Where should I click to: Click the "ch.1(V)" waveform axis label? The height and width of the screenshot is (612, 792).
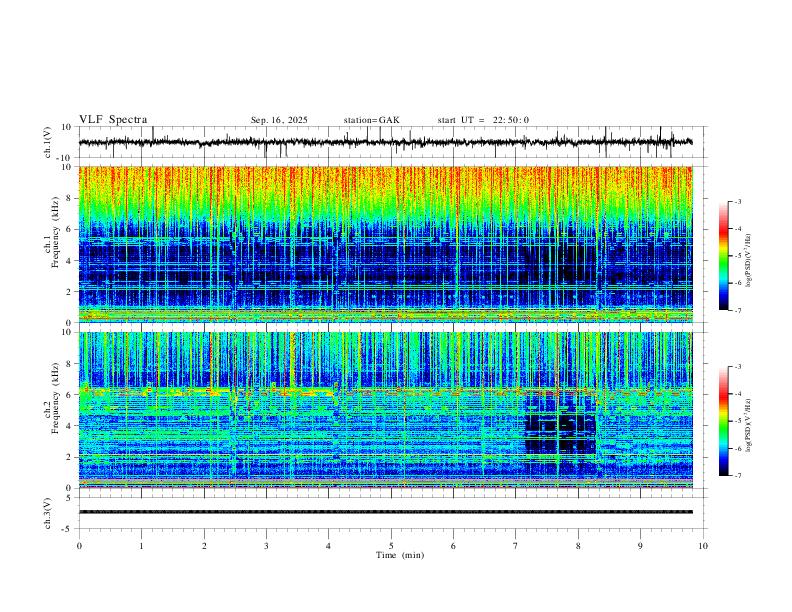(48, 142)
